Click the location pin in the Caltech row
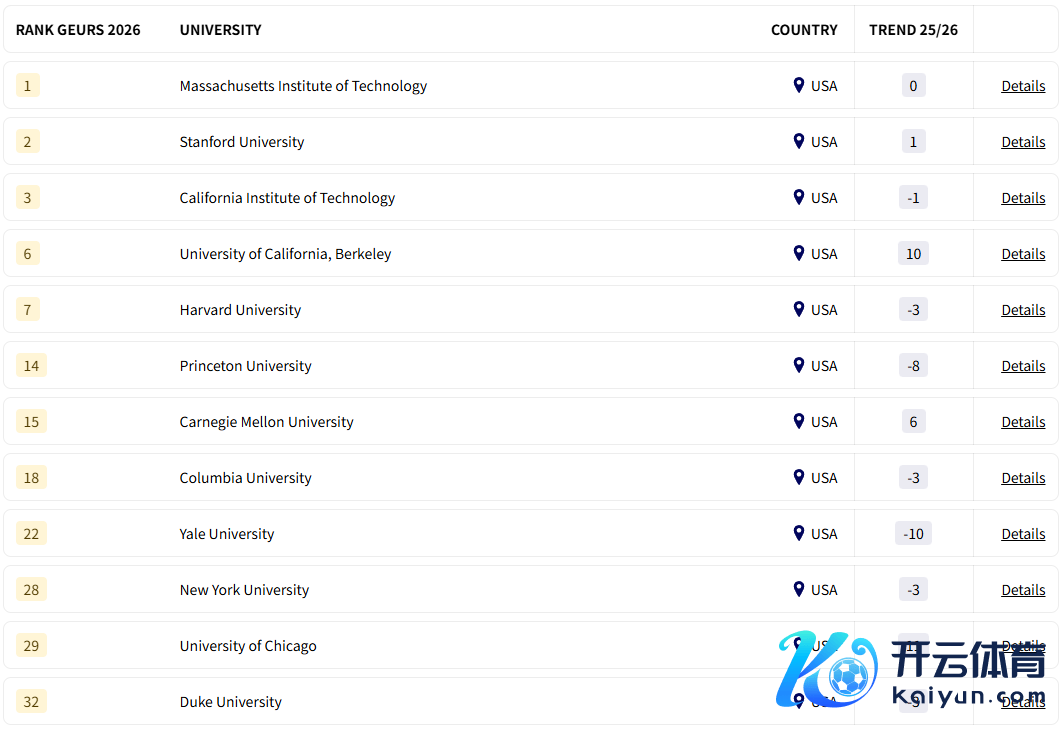 (x=798, y=197)
